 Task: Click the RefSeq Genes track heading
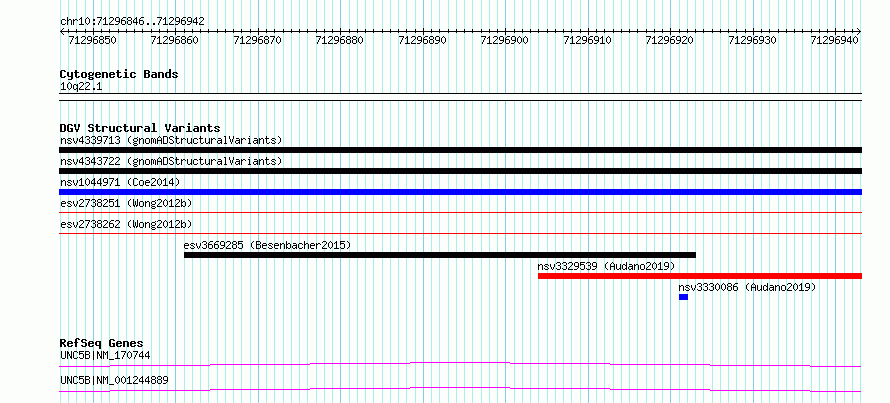[101, 343]
